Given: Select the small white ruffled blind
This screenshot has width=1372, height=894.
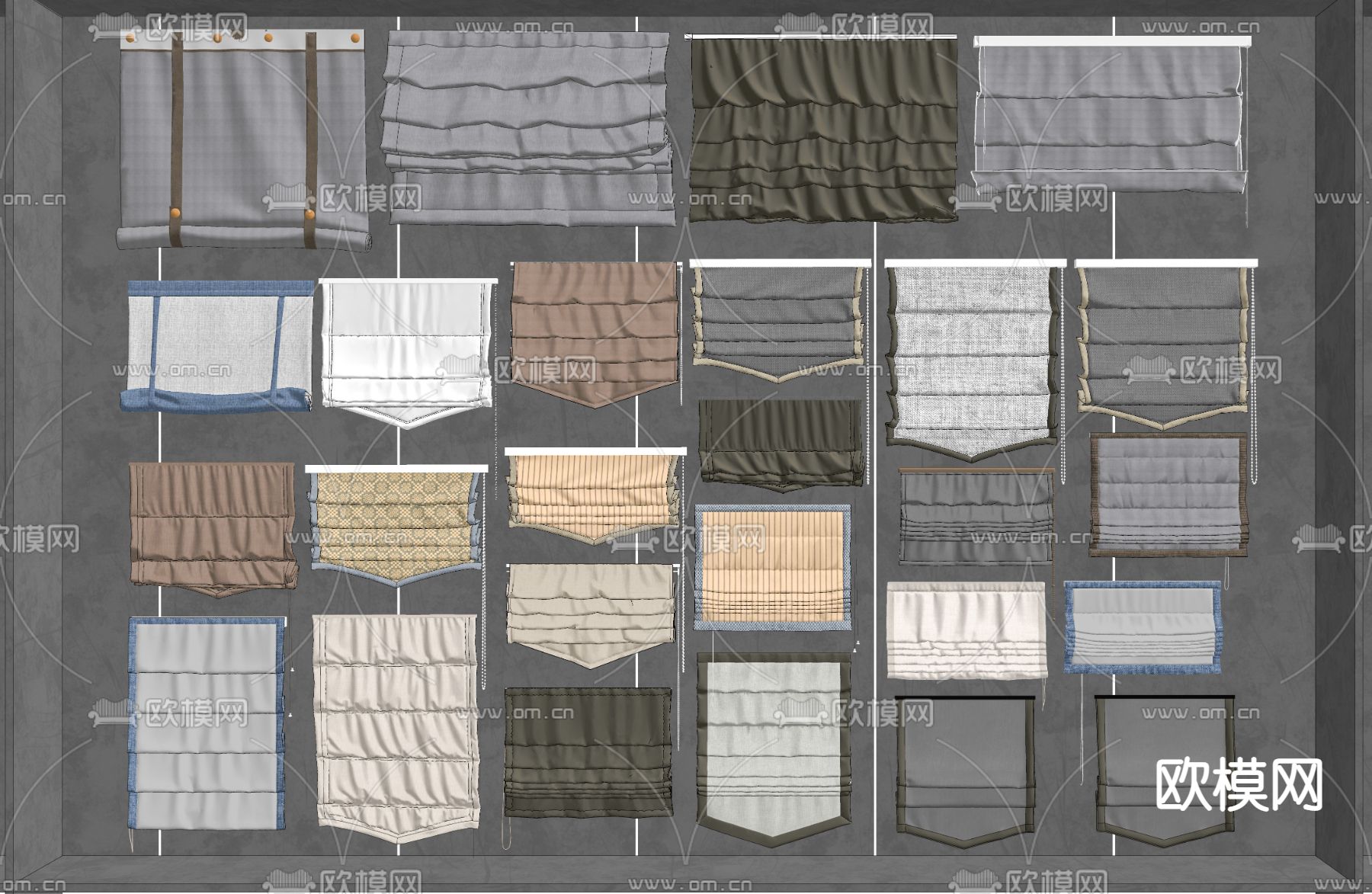Looking at the screenshot, I should click(966, 629).
